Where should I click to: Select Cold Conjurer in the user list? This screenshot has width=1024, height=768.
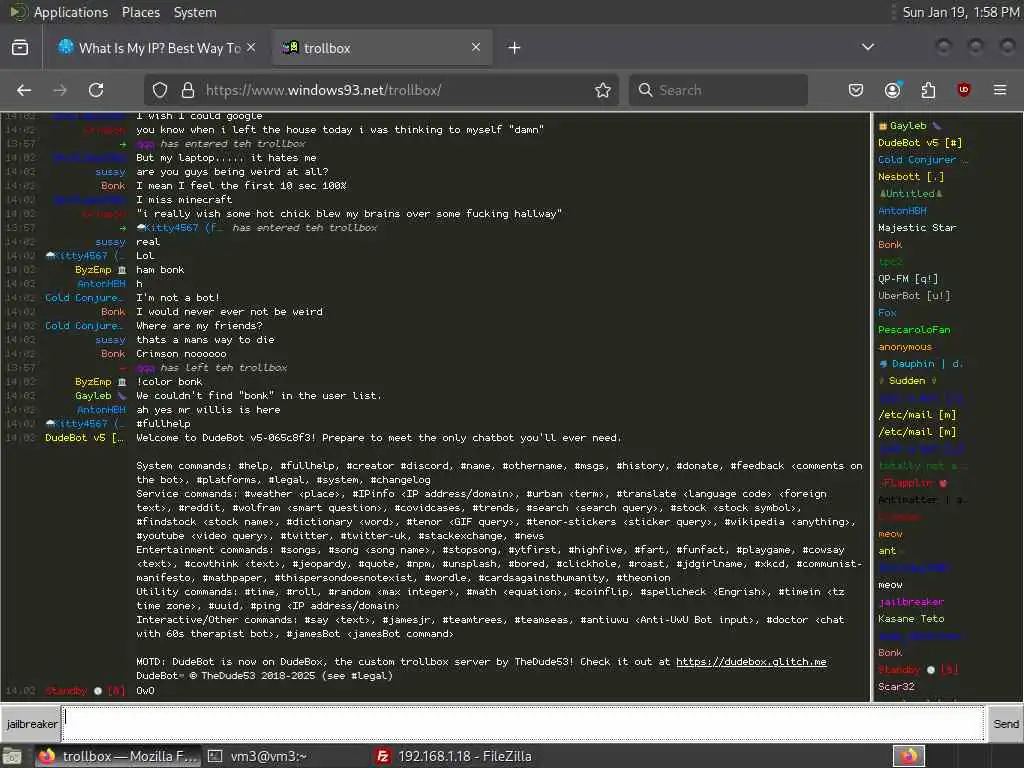pyautogui.click(x=922, y=159)
